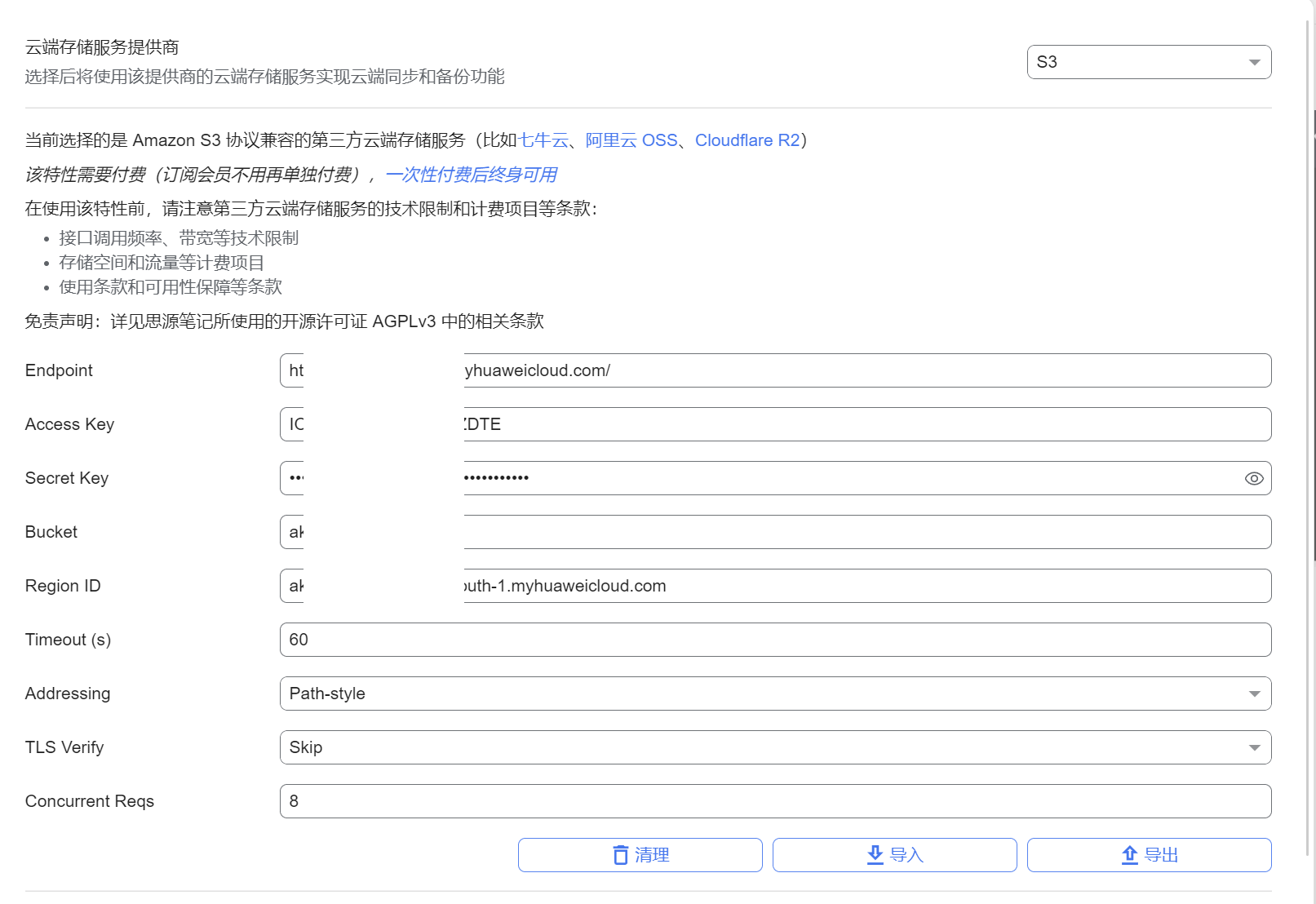This screenshot has width=1316, height=904.
Task: Click the 导出 export button
Action: click(x=1149, y=855)
